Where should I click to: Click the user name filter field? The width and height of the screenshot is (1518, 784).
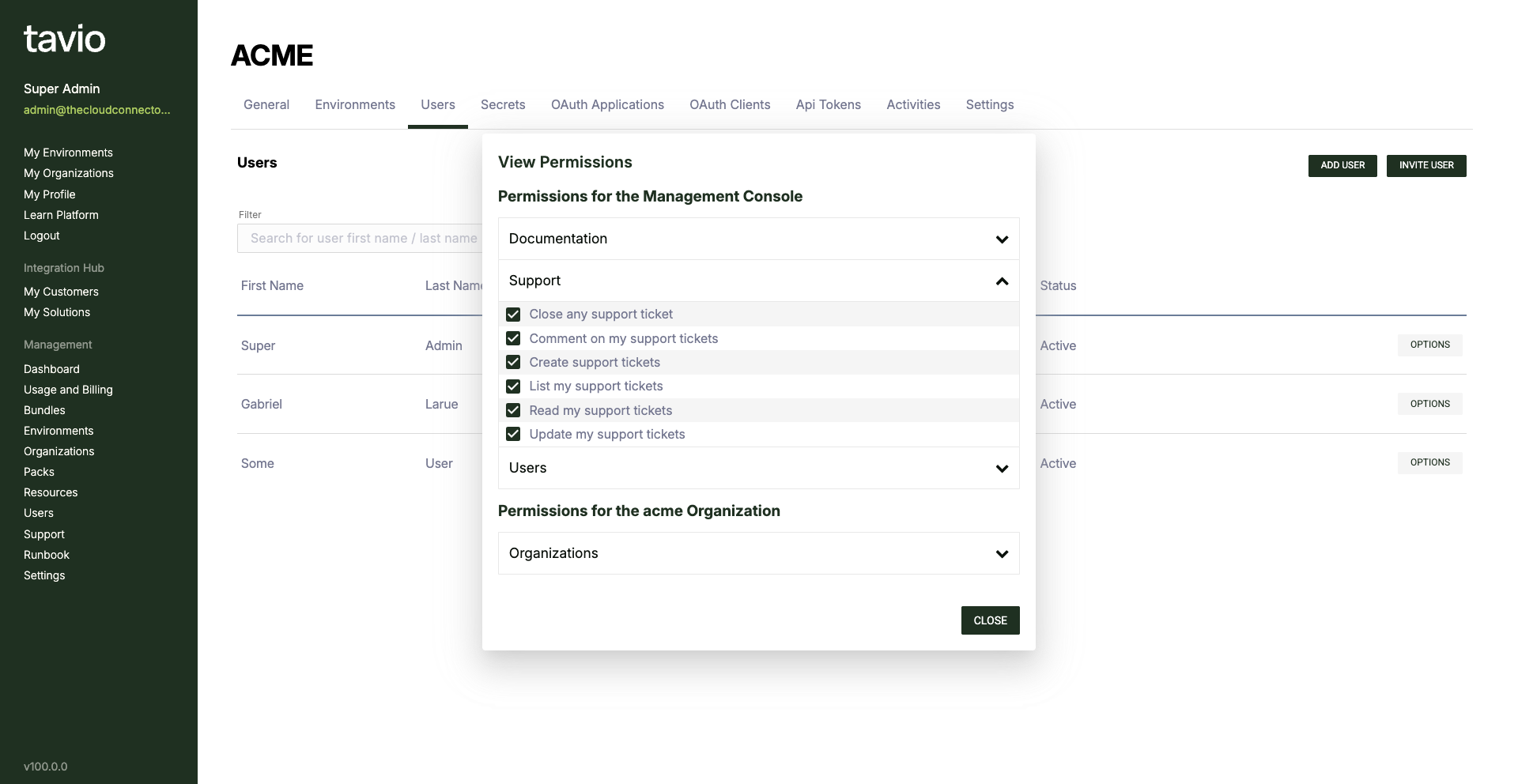coord(360,238)
